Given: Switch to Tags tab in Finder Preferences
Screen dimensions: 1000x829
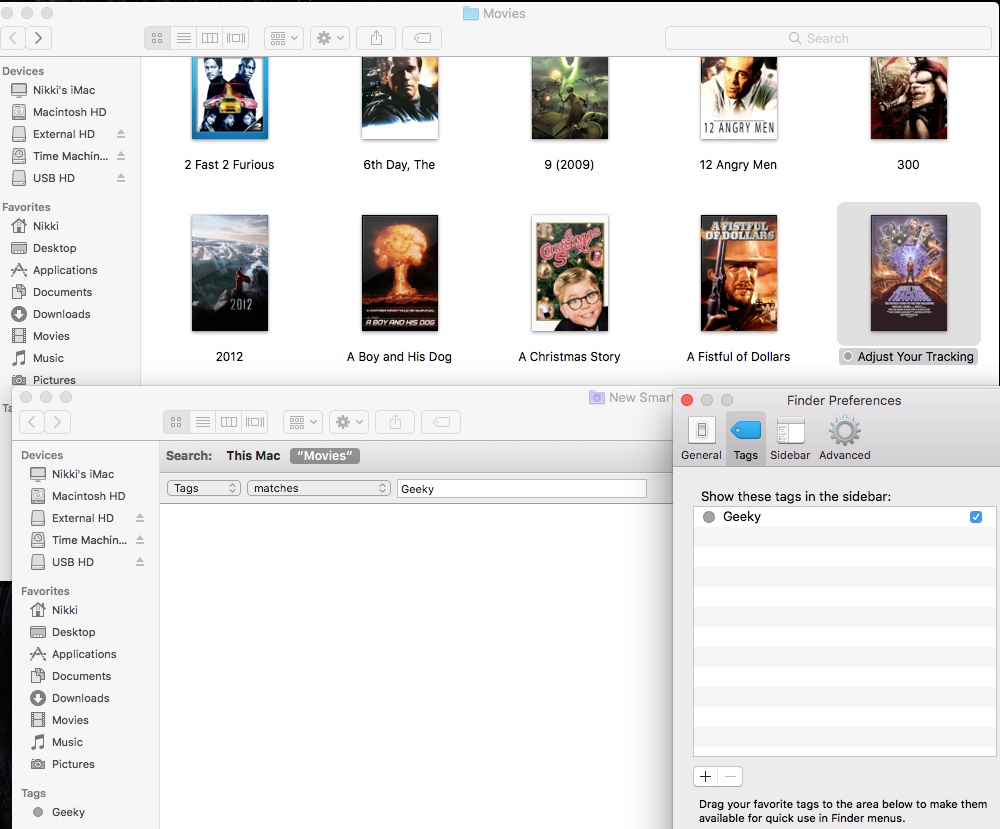Looking at the screenshot, I should click(x=746, y=439).
